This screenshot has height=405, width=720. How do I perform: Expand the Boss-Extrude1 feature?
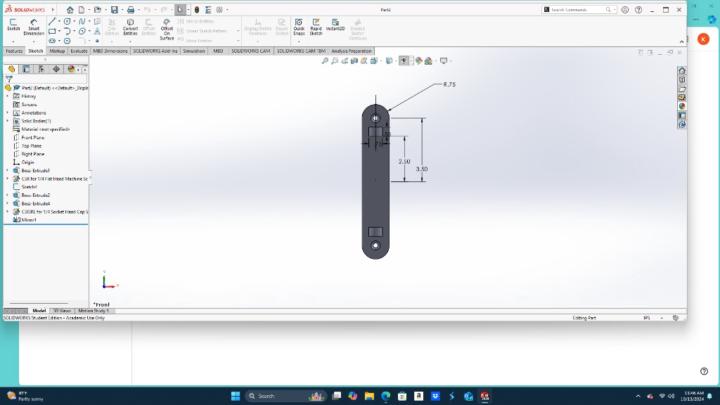7,171
